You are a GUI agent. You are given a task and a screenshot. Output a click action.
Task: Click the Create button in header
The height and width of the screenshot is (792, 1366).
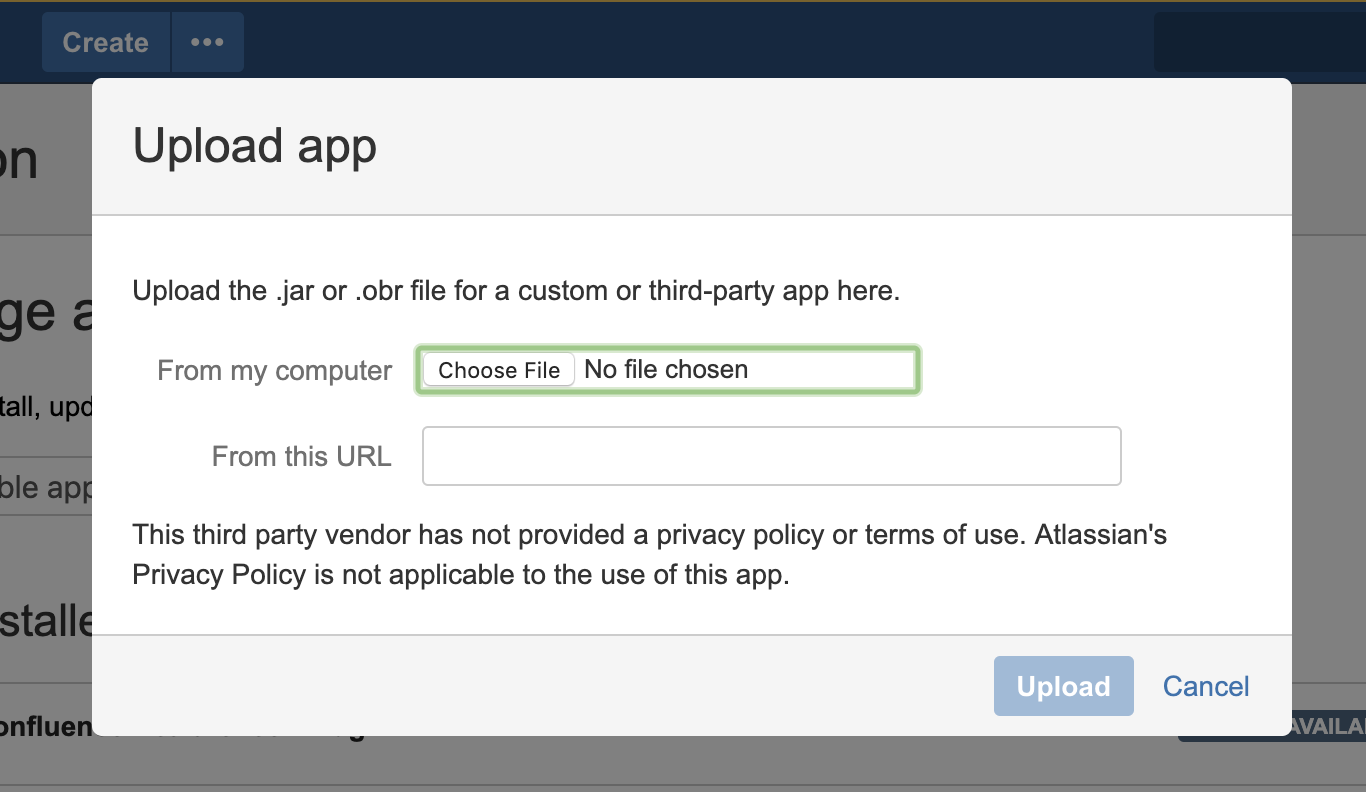point(106,42)
